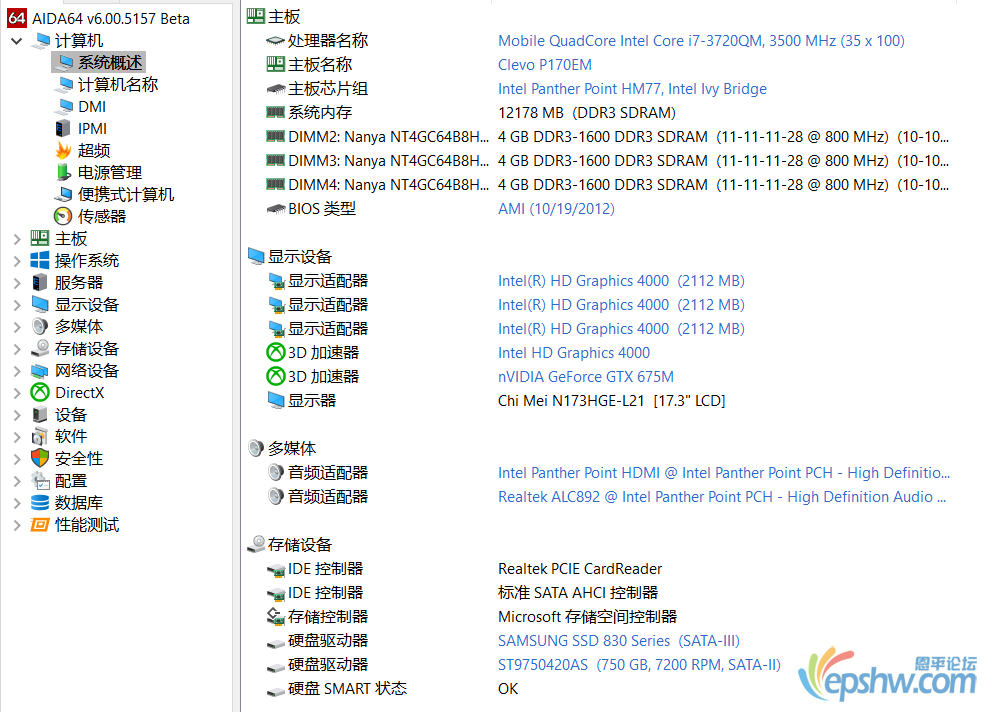Open the nVIDIA GeForce GTX 675M link
Image resolution: width=994 pixels, height=712 pixels.
coord(586,377)
